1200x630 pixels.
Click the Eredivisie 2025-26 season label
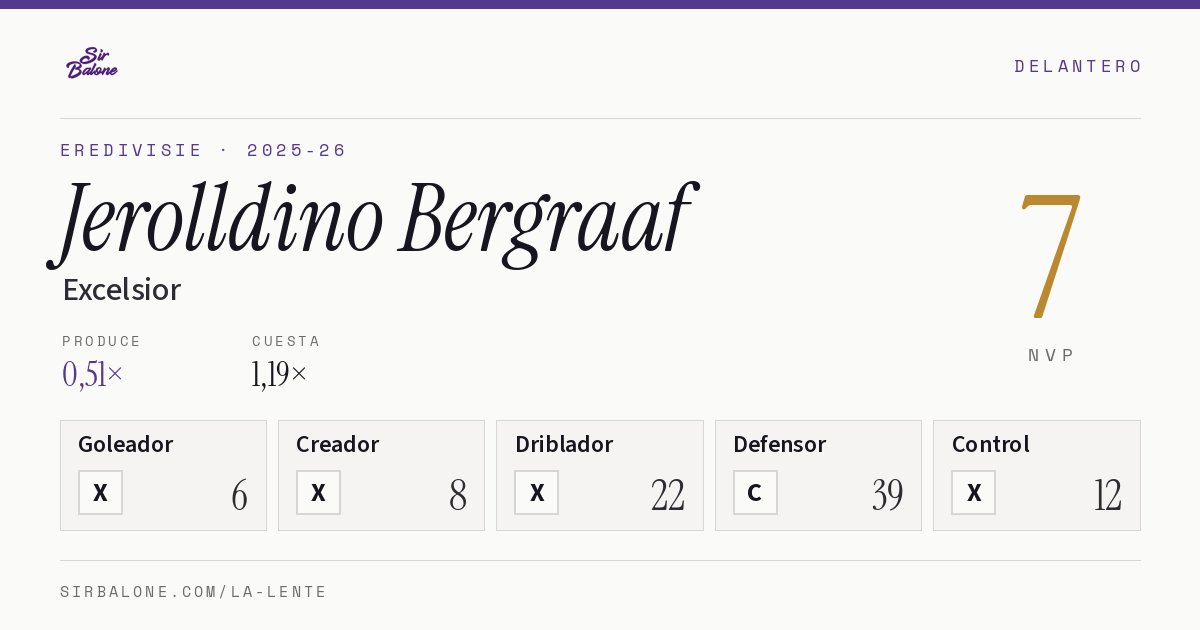click(x=204, y=150)
